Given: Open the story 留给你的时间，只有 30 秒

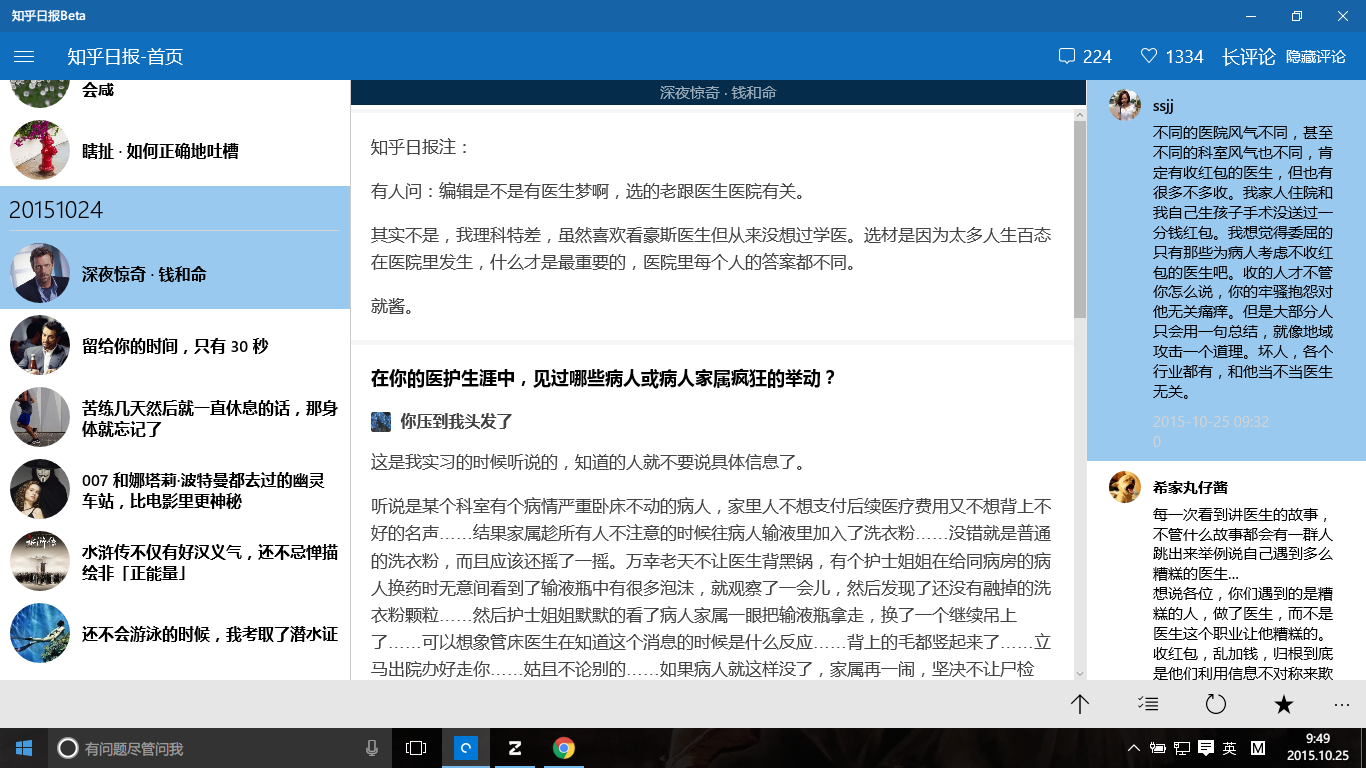Looking at the screenshot, I should pos(175,346).
